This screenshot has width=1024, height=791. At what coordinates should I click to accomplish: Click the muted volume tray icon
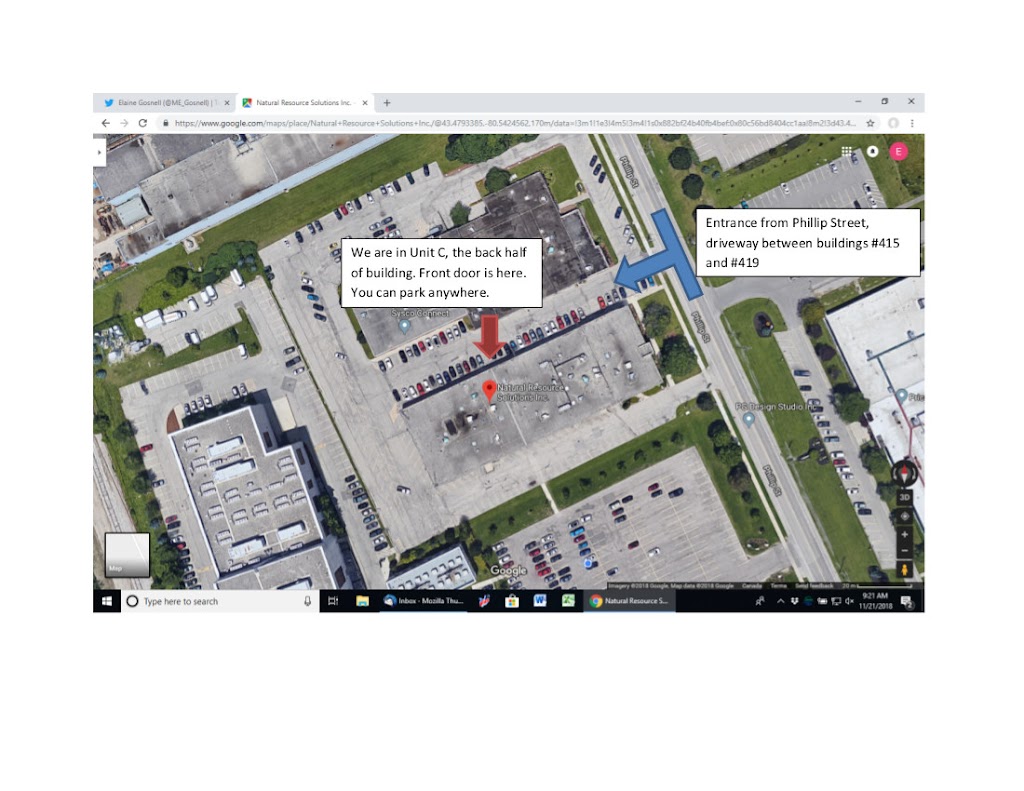(x=849, y=601)
